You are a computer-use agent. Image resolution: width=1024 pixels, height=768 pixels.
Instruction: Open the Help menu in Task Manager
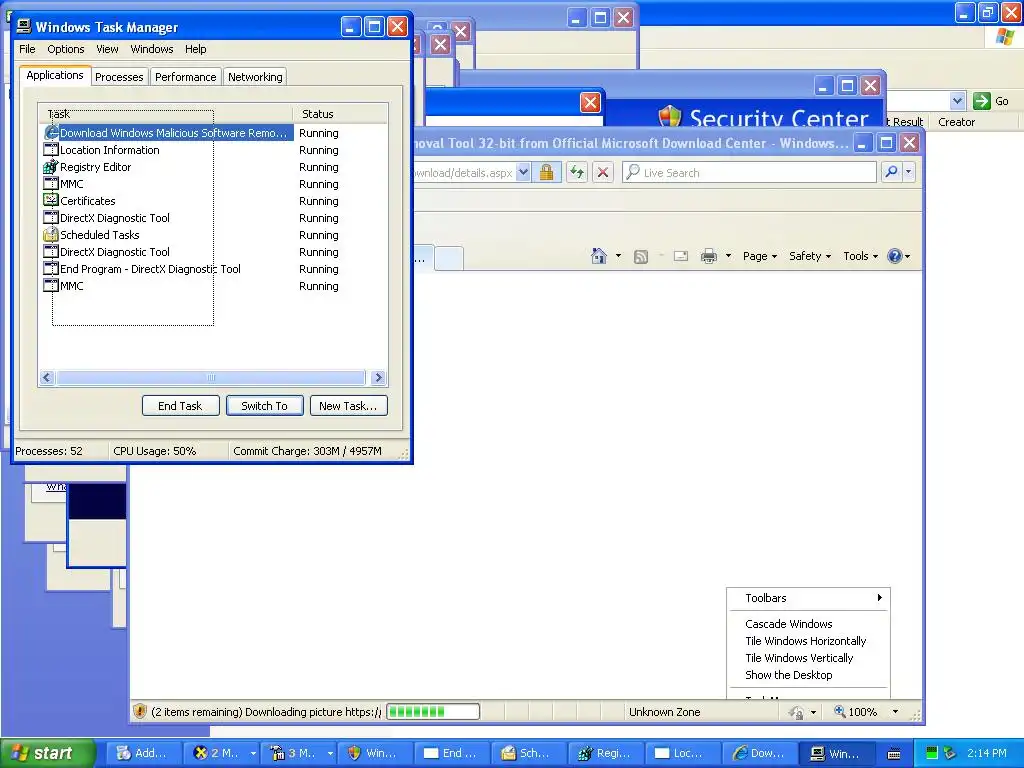(x=195, y=49)
